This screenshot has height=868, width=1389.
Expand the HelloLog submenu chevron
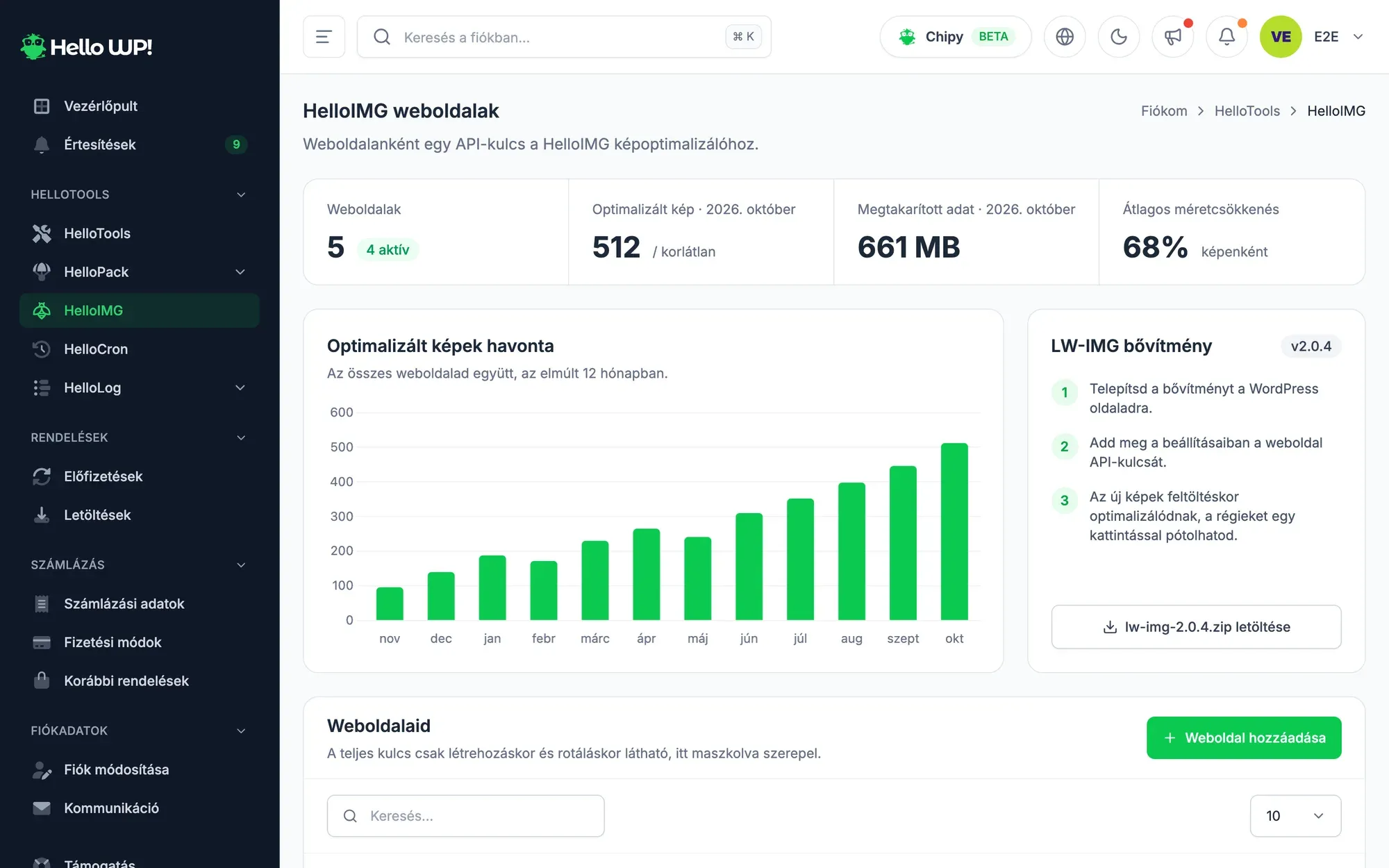(240, 387)
